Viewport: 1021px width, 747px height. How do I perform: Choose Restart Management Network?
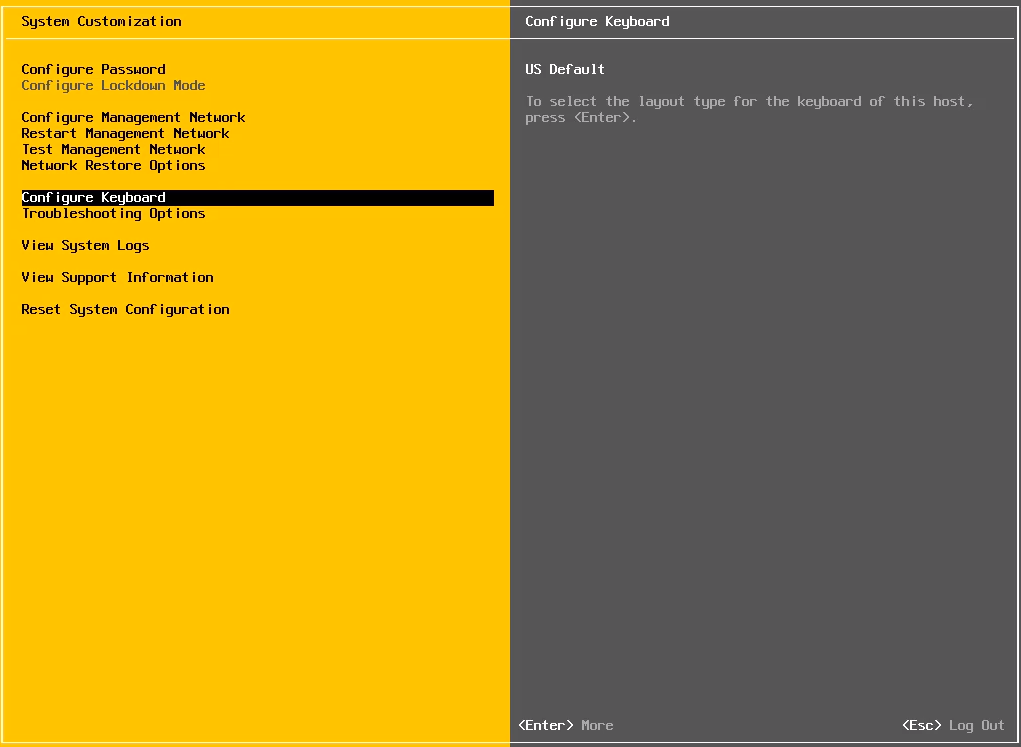tap(125, 134)
